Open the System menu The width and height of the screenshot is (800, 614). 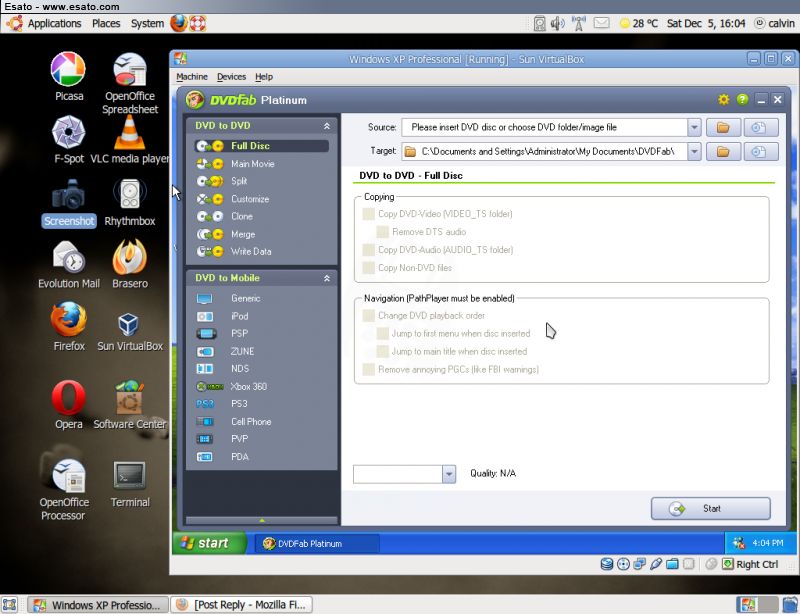pos(147,23)
